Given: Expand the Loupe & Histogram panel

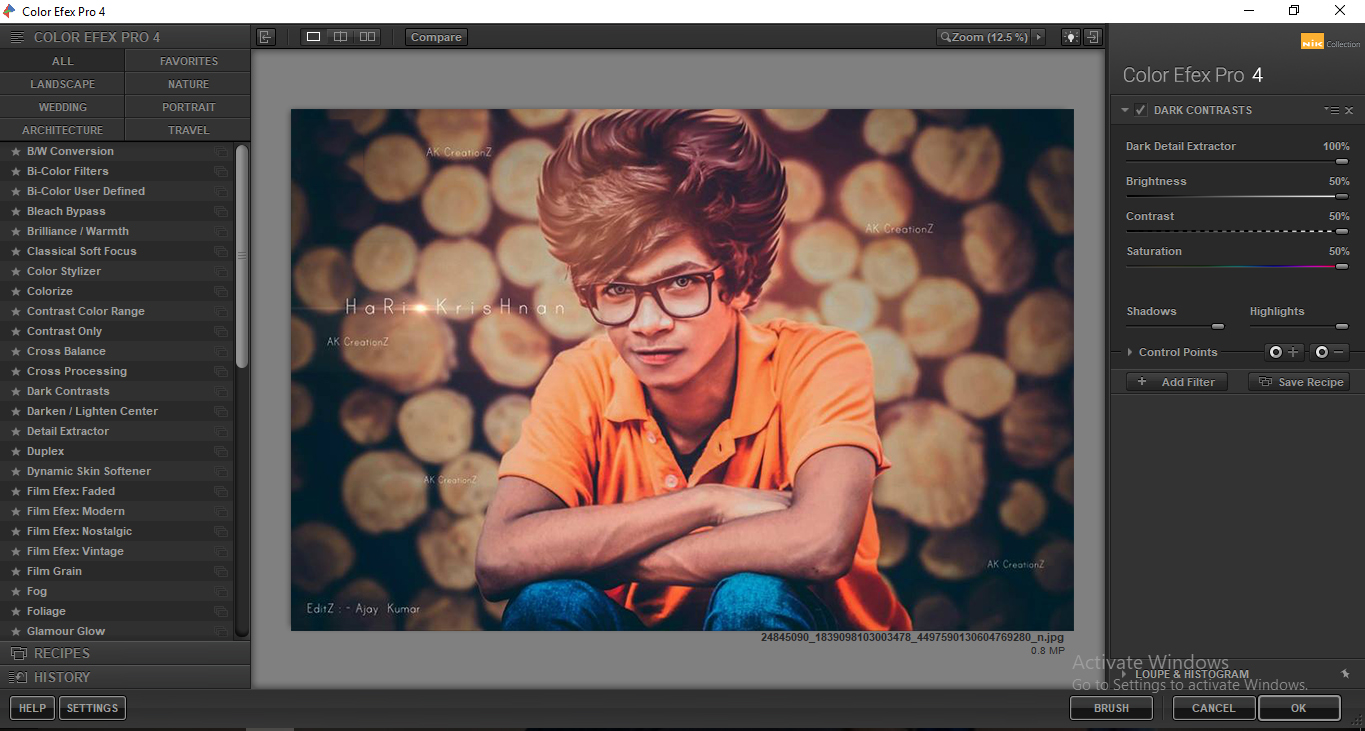Looking at the screenshot, I should (1125, 674).
